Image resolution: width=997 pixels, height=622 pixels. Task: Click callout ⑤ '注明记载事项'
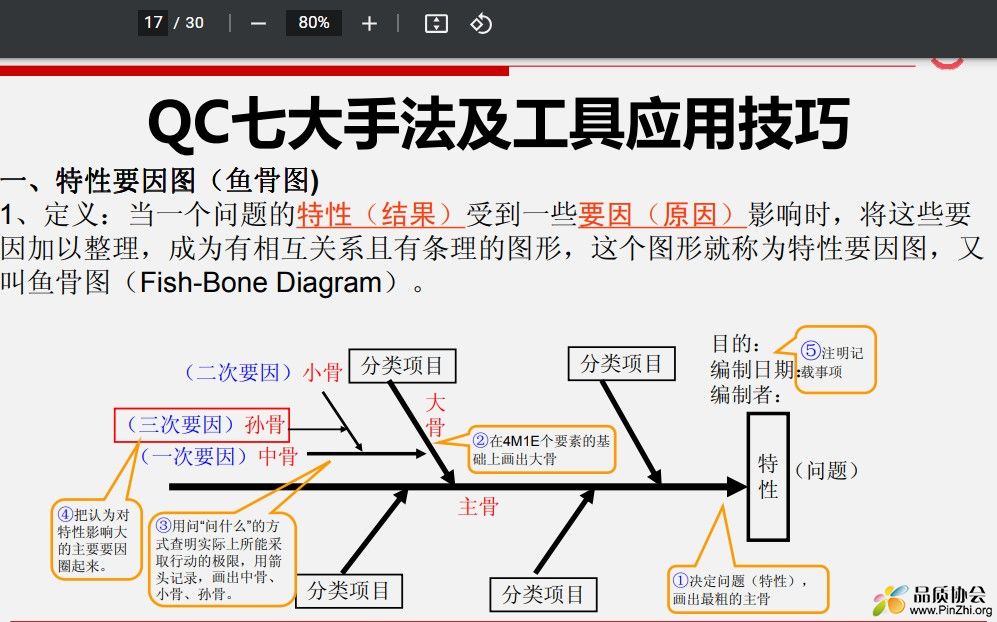coord(835,361)
